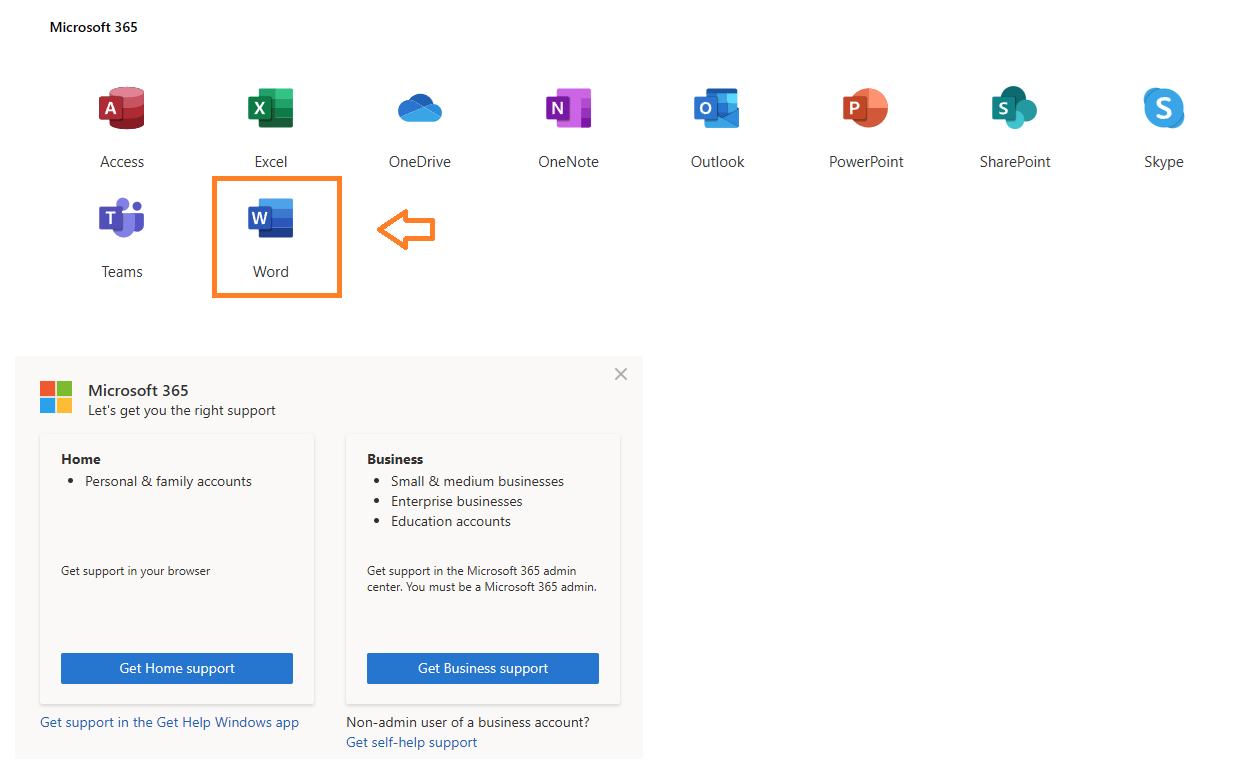Click Non-admin user of a business account text
1253x766 pixels.
click(x=468, y=722)
